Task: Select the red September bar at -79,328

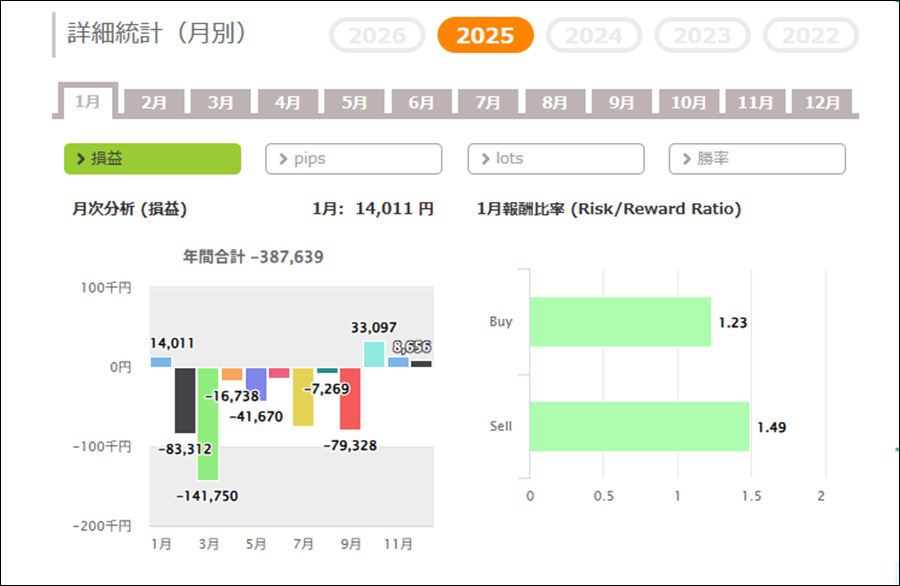Action: (350, 398)
